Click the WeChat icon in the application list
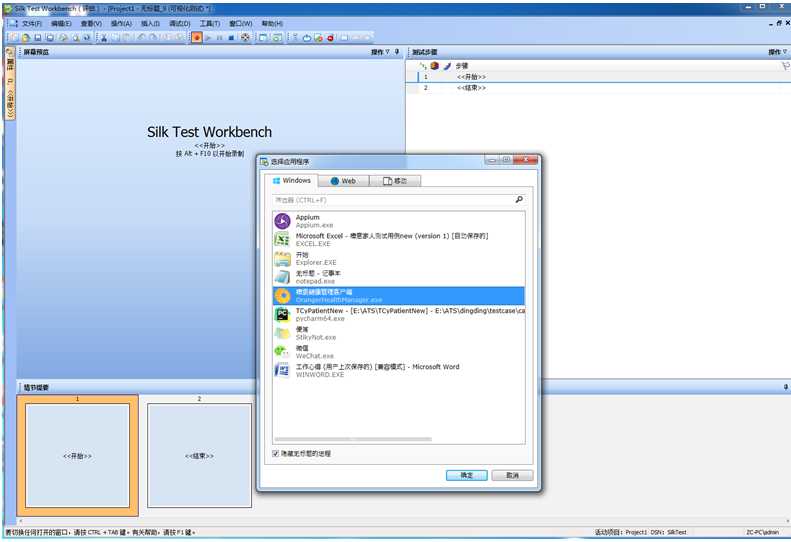The width and height of the screenshot is (791, 542). tap(282, 352)
